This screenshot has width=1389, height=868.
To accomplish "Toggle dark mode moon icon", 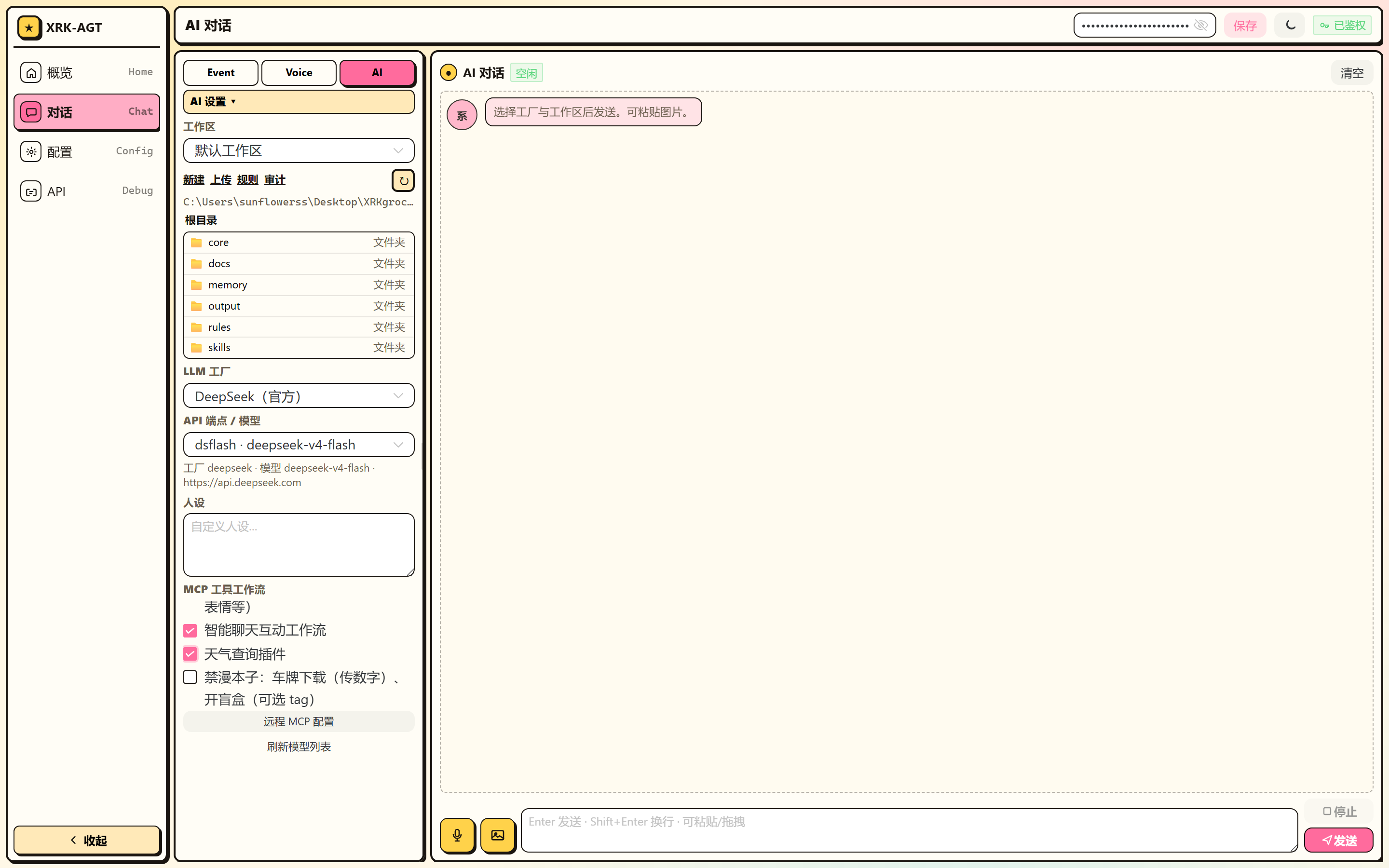I will pyautogui.click(x=1290, y=25).
